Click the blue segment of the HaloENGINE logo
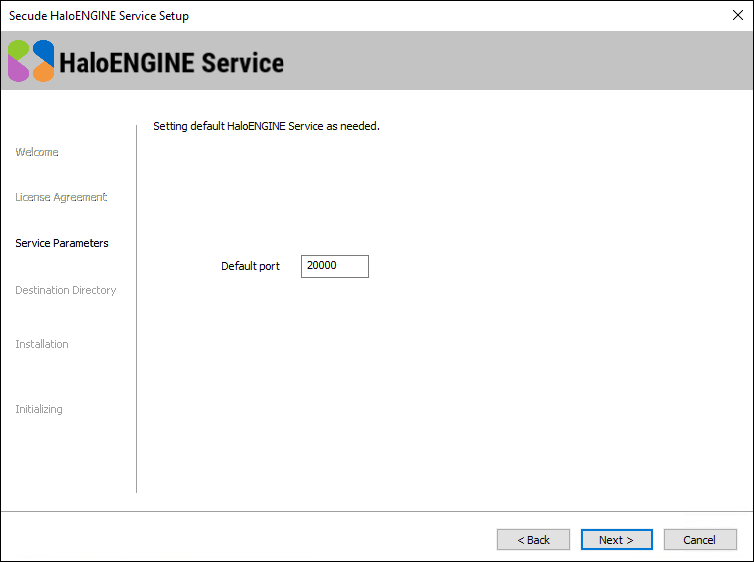Viewport: 754px width, 562px height. 44,50
